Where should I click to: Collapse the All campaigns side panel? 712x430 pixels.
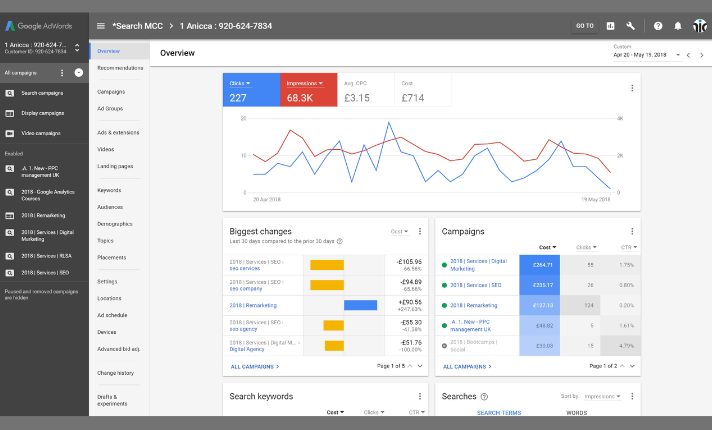[79, 73]
